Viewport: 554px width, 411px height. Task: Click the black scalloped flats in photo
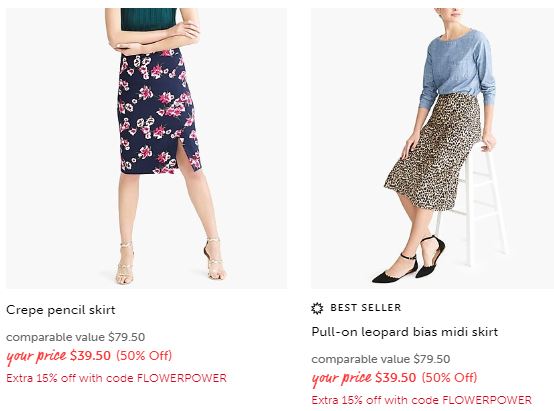[x=410, y=260]
